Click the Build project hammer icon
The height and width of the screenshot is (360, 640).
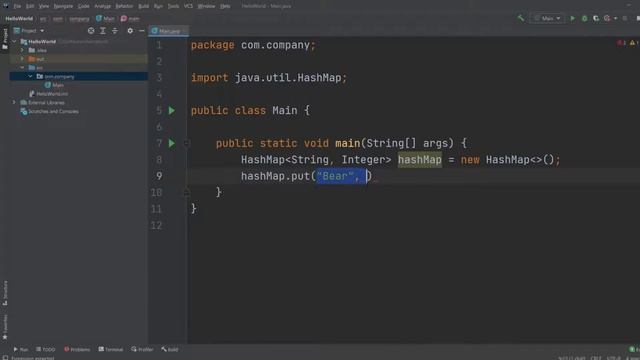520,18
